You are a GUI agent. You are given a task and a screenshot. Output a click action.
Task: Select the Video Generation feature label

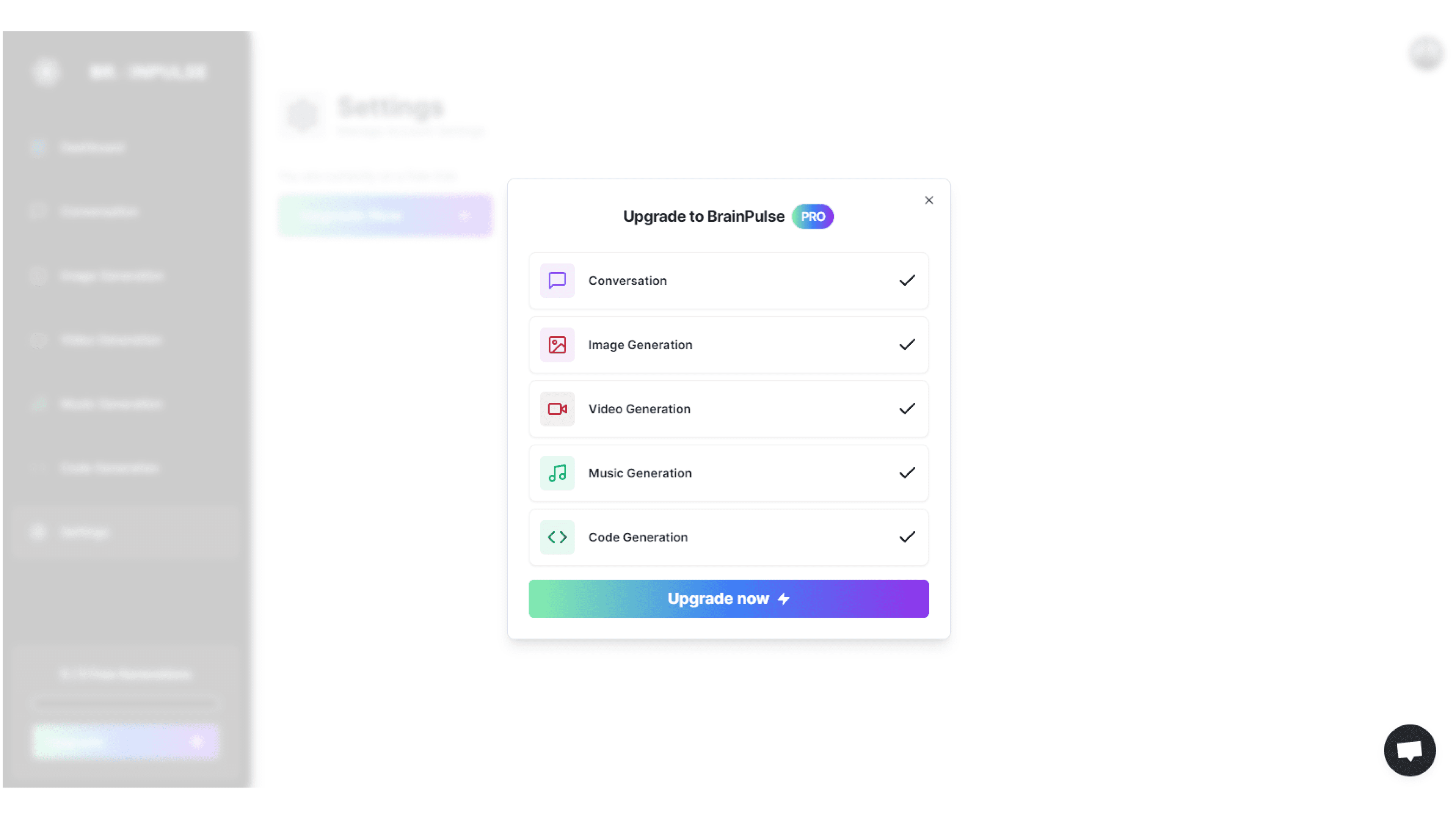[x=639, y=409]
